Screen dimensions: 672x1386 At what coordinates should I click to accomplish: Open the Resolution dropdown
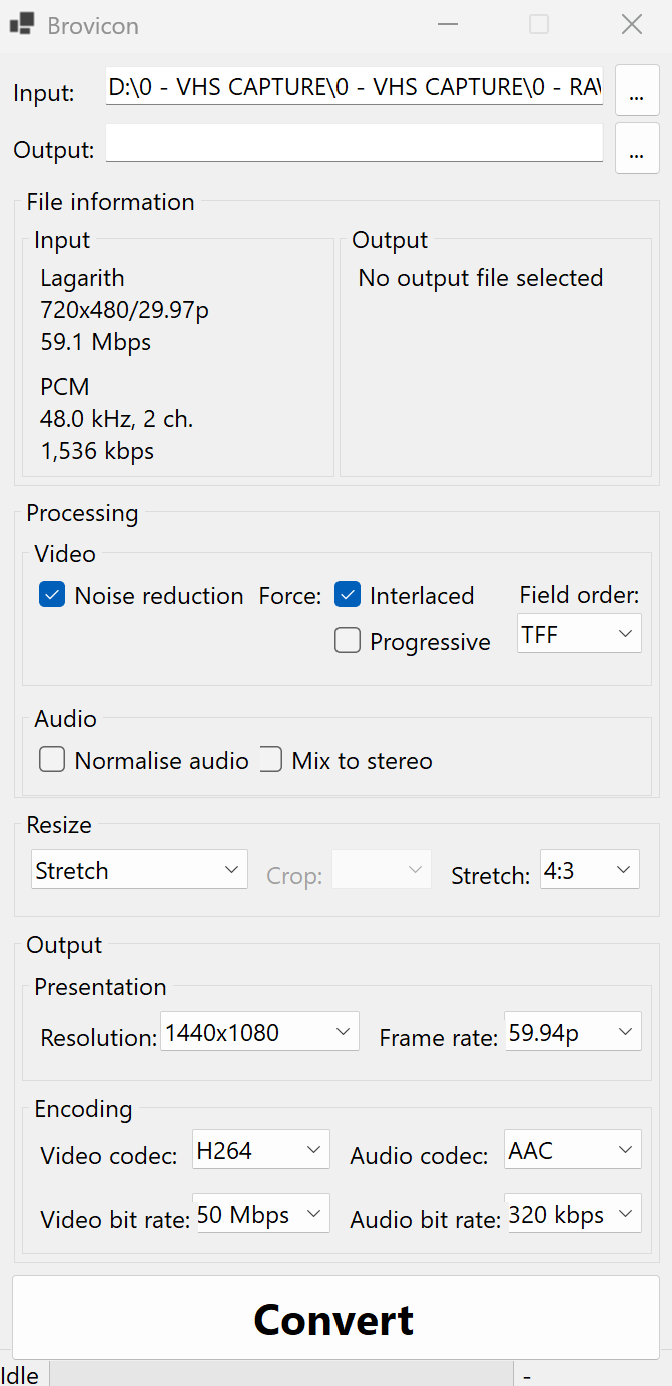pyautogui.click(x=260, y=1032)
